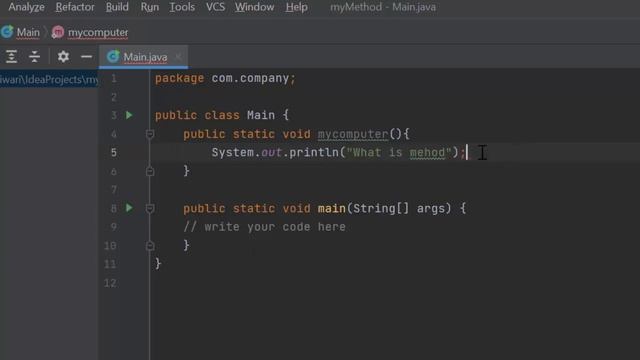The image size is (640, 360).
Task: Click 'package' keyword on line 1
Action: pos(179,78)
